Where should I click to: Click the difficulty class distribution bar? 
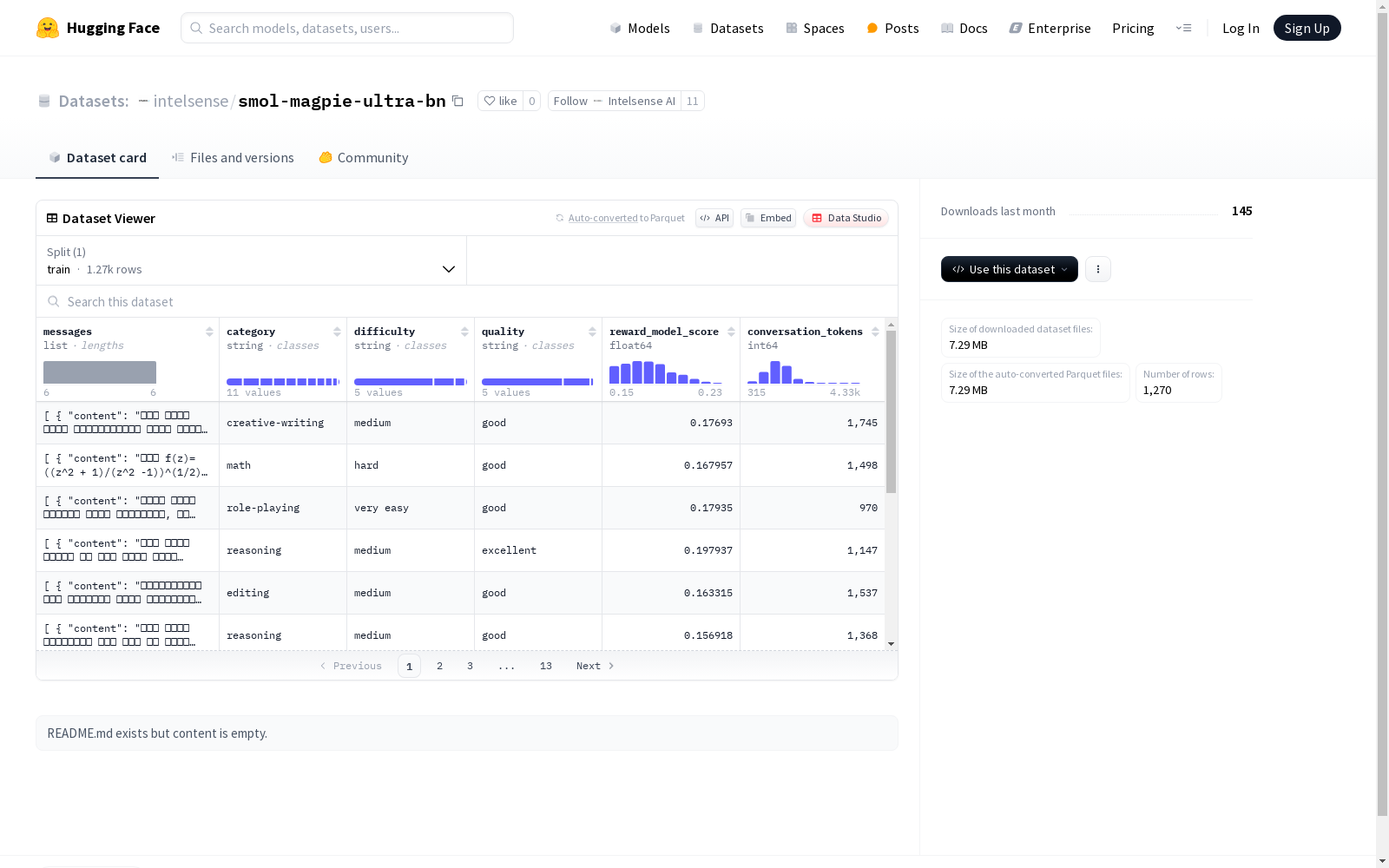point(411,382)
